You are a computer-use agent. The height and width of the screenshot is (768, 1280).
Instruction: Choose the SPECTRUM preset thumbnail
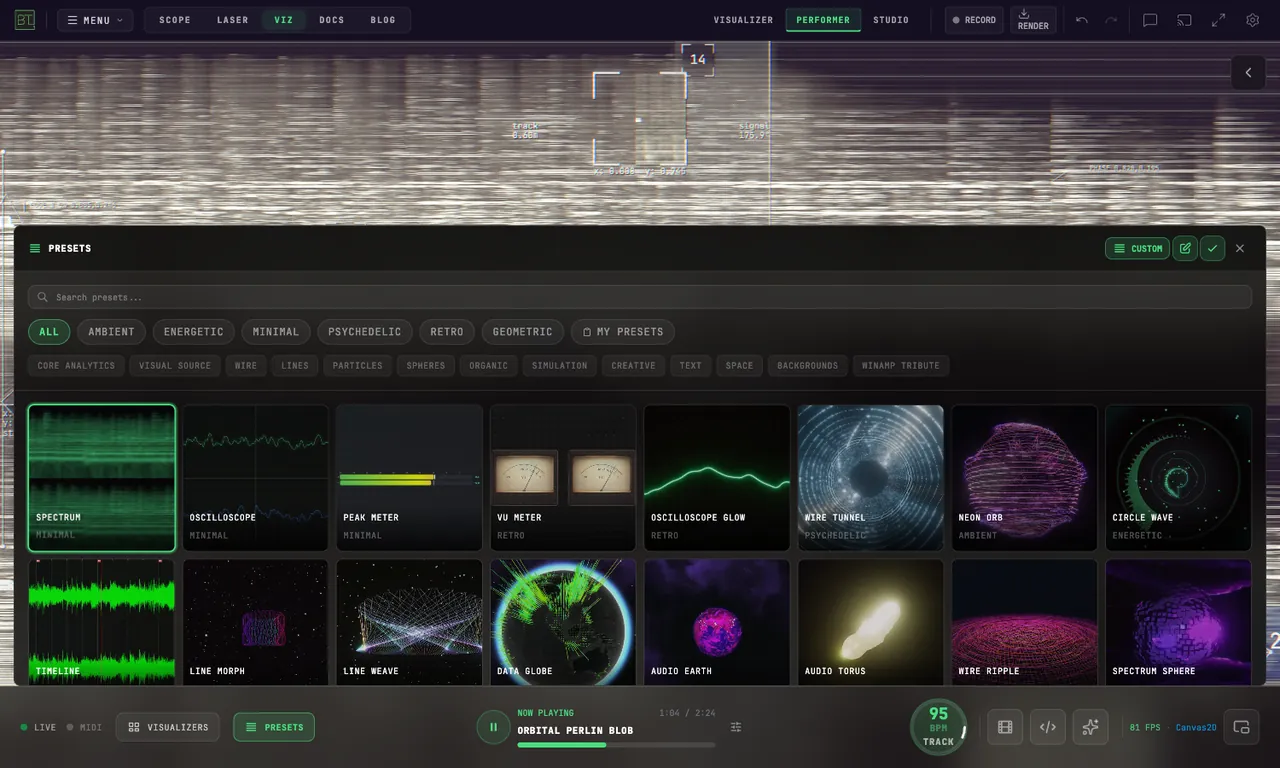tap(102, 478)
